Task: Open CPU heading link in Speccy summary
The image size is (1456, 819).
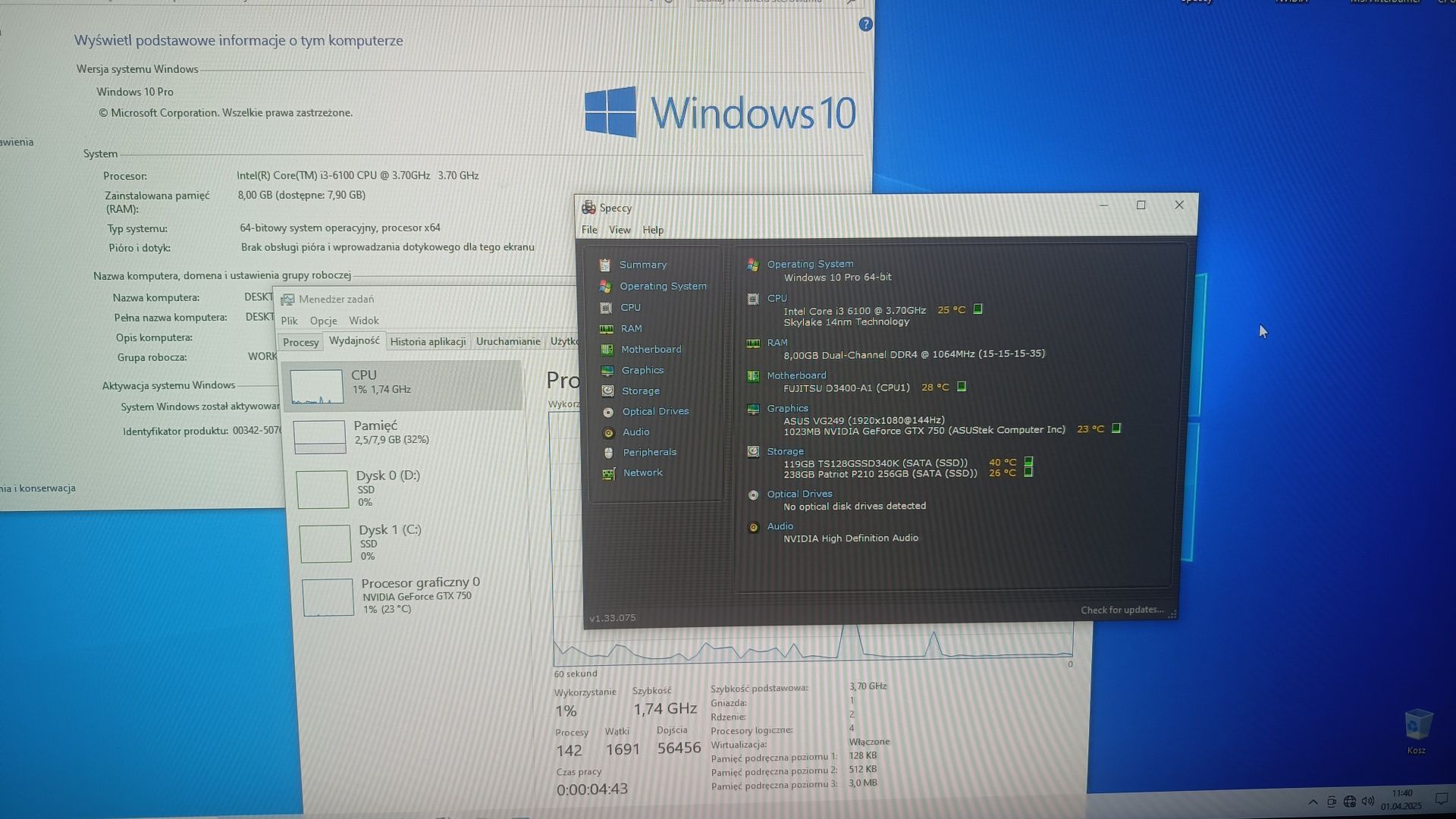Action: tap(777, 298)
